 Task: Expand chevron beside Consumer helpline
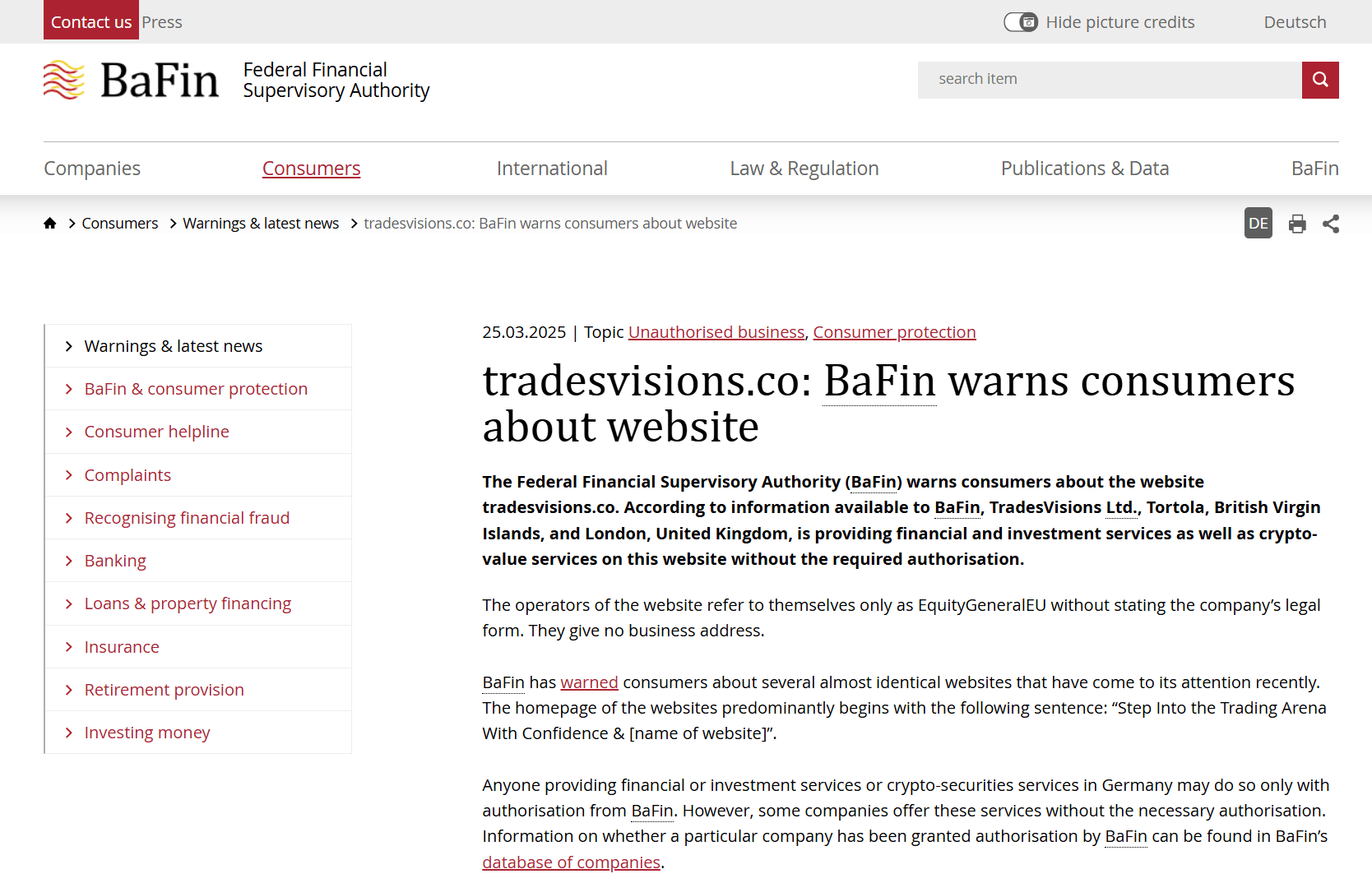pos(69,432)
